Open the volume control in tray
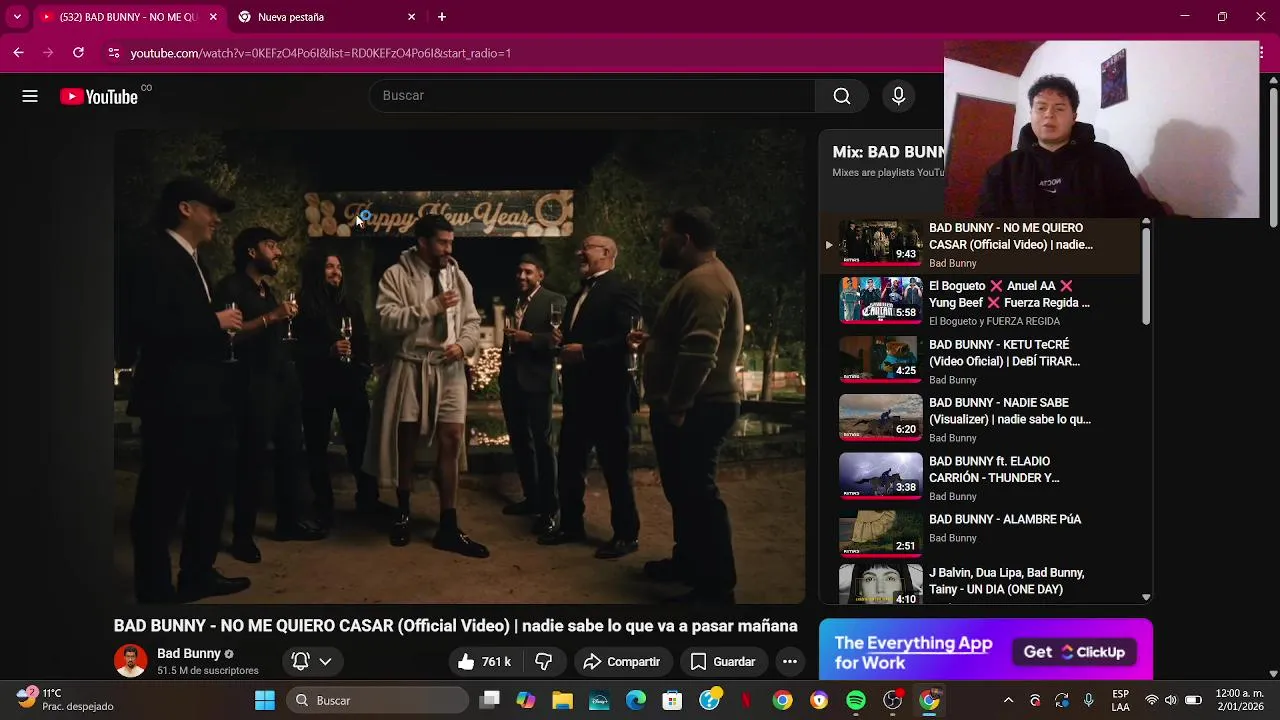The image size is (1280, 720). (x=1171, y=701)
